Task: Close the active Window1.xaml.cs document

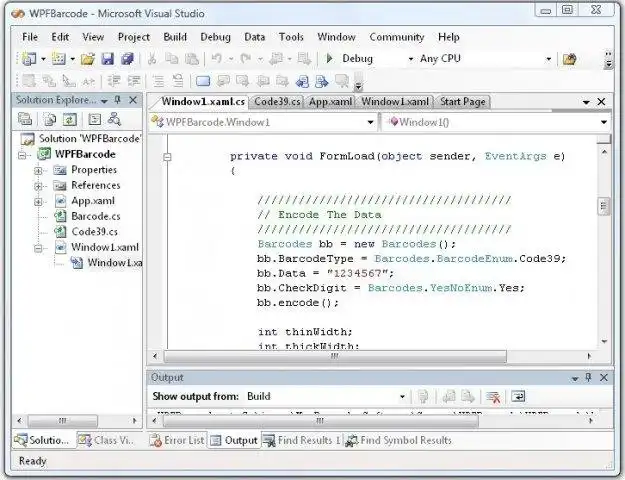Action: [x=601, y=102]
